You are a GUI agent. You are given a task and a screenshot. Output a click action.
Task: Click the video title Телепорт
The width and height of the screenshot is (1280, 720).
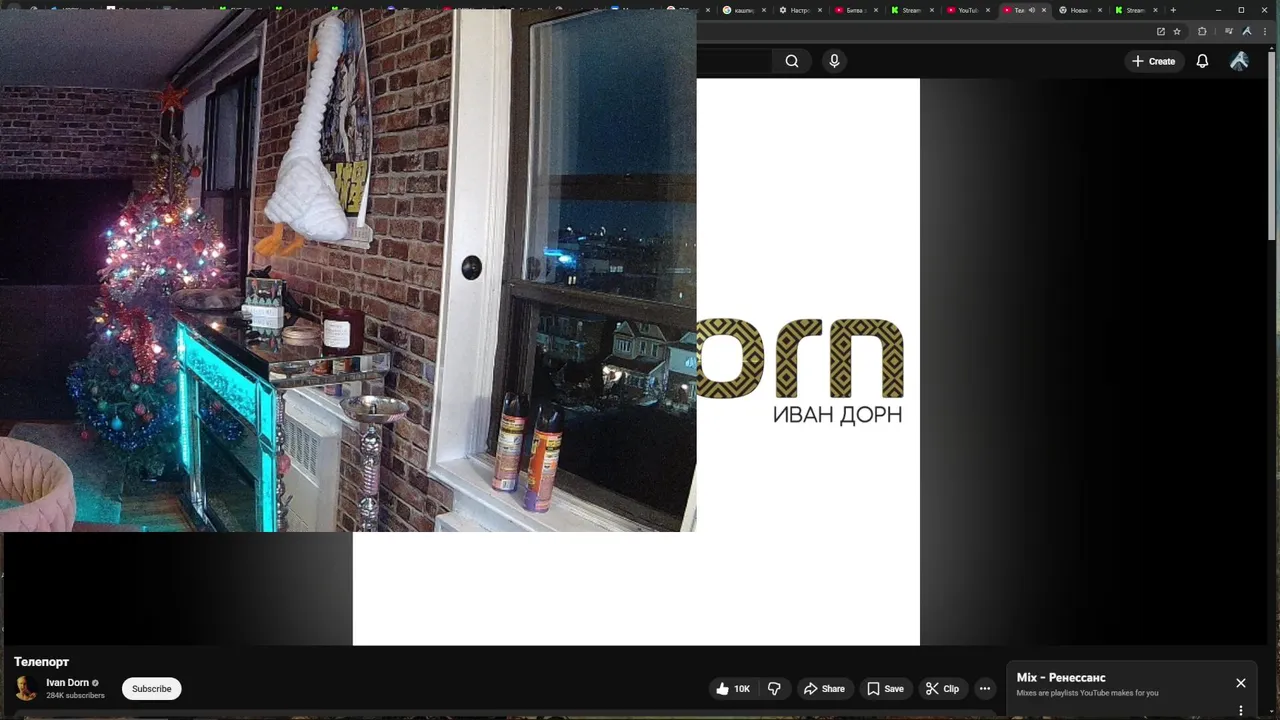[41, 662]
